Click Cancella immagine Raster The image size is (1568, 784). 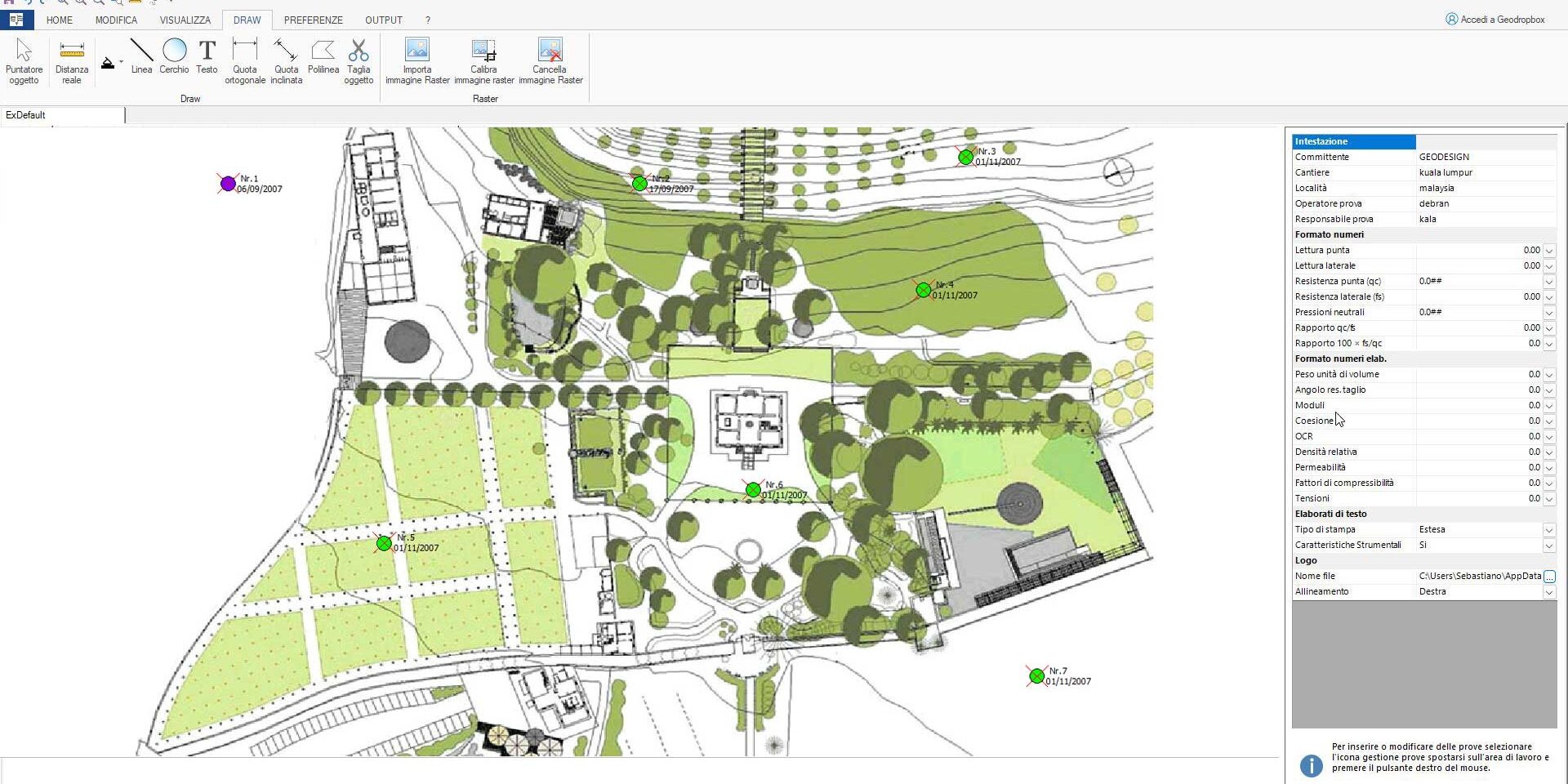(550, 61)
